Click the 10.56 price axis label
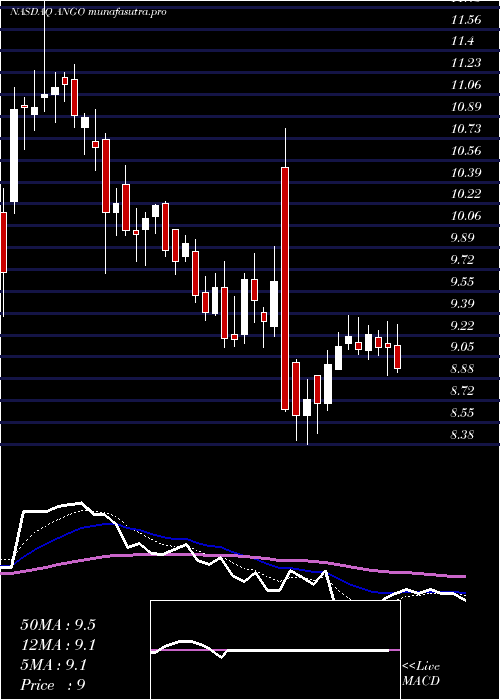 point(466,150)
